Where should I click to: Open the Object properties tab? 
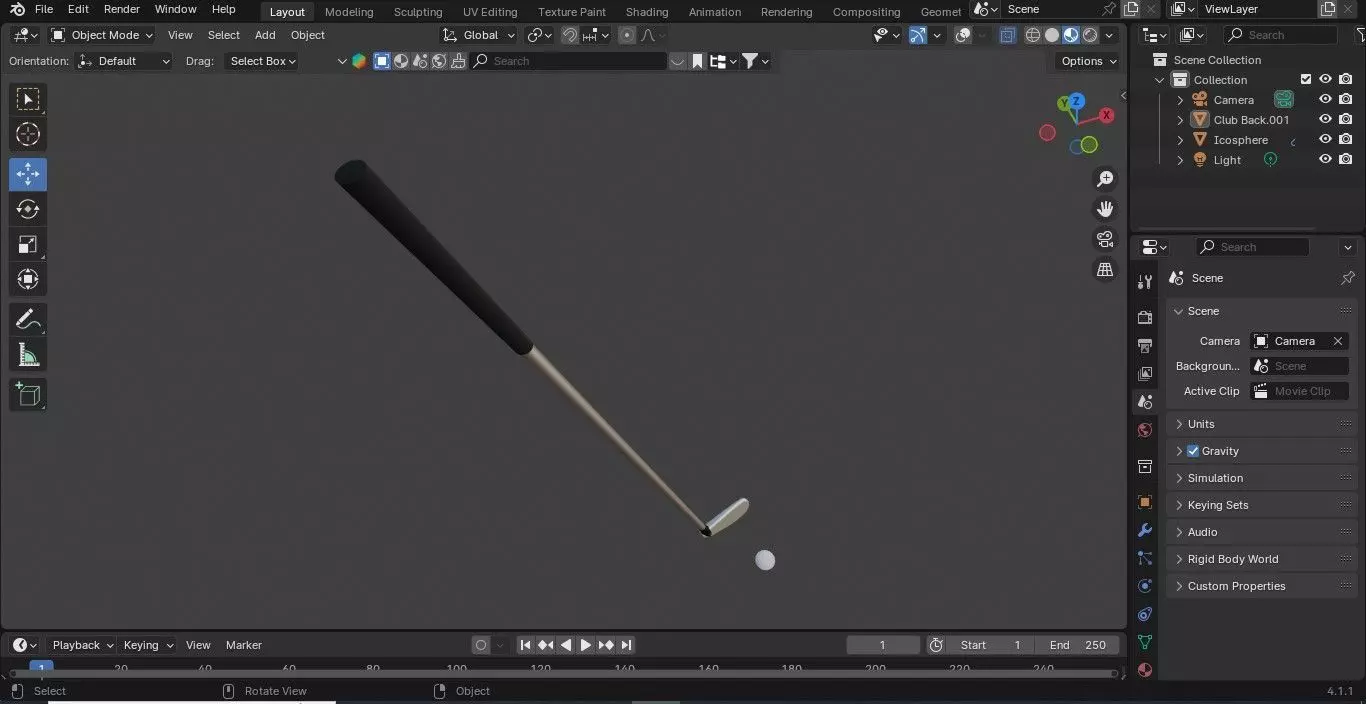click(x=1145, y=502)
